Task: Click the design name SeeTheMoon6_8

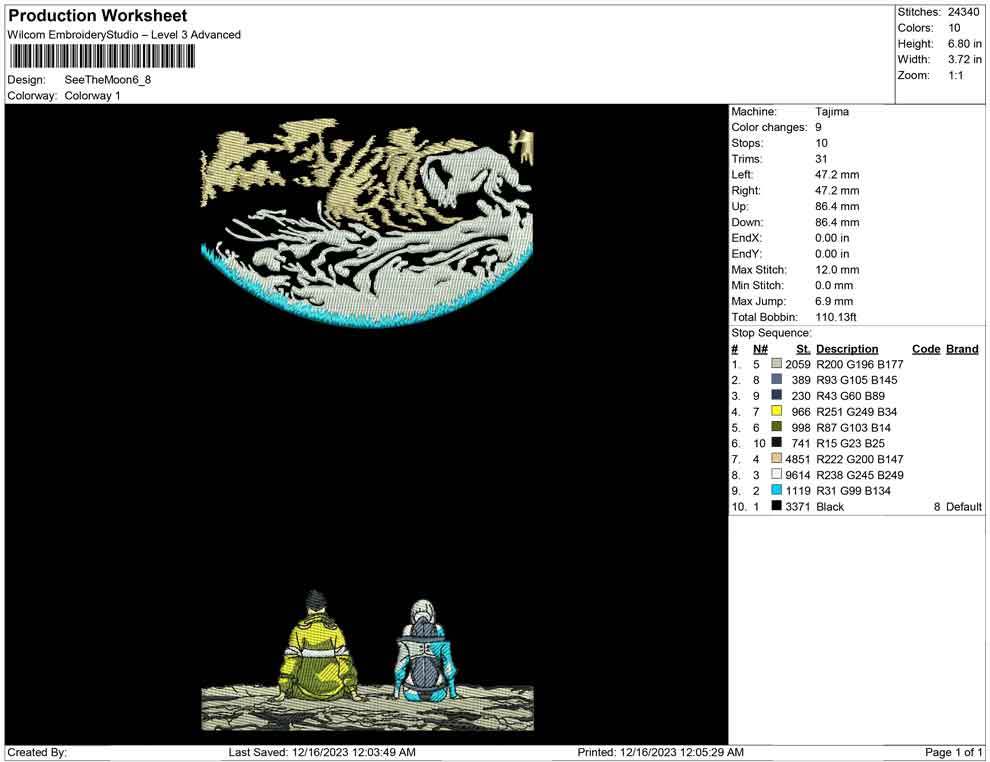Action: pyautogui.click(x=108, y=80)
